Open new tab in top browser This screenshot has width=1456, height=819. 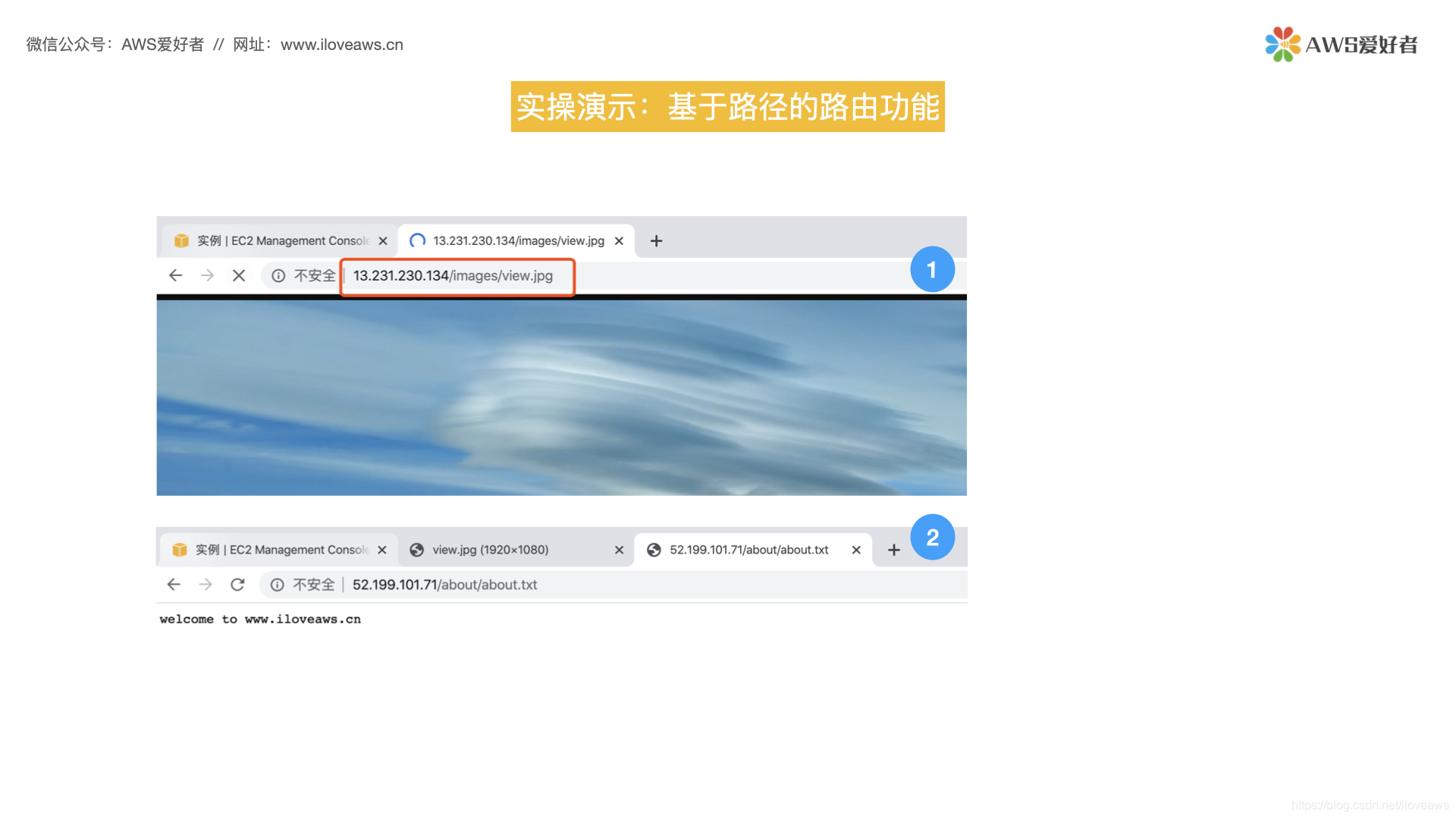pos(657,241)
